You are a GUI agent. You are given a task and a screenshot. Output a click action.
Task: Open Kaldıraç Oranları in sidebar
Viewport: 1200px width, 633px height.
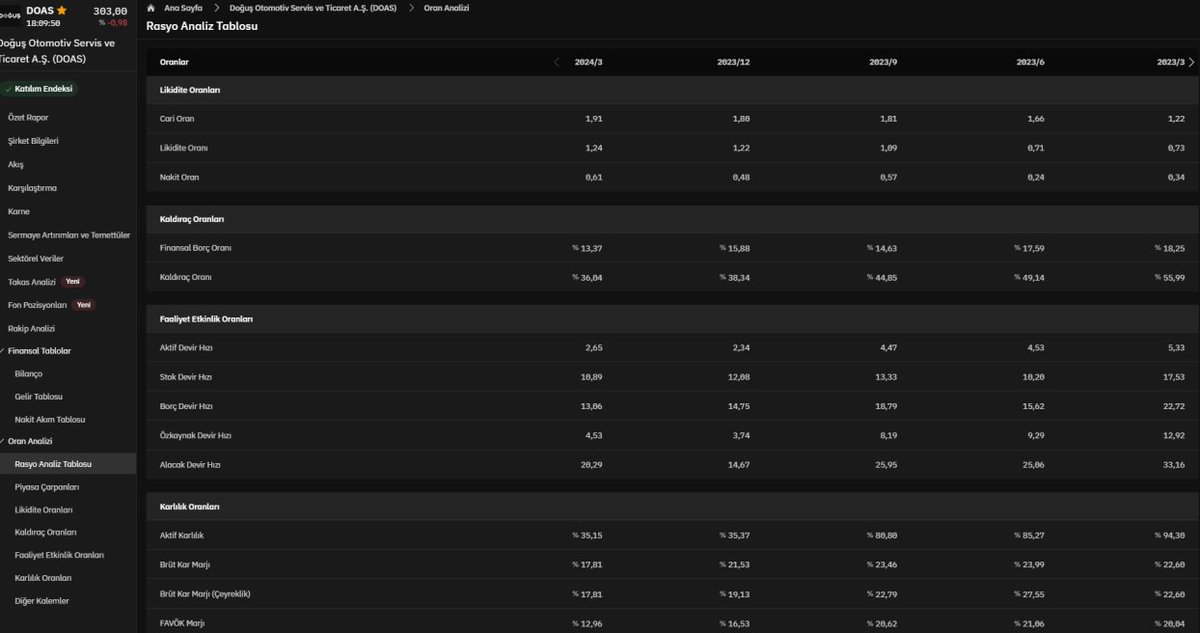(x=46, y=533)
